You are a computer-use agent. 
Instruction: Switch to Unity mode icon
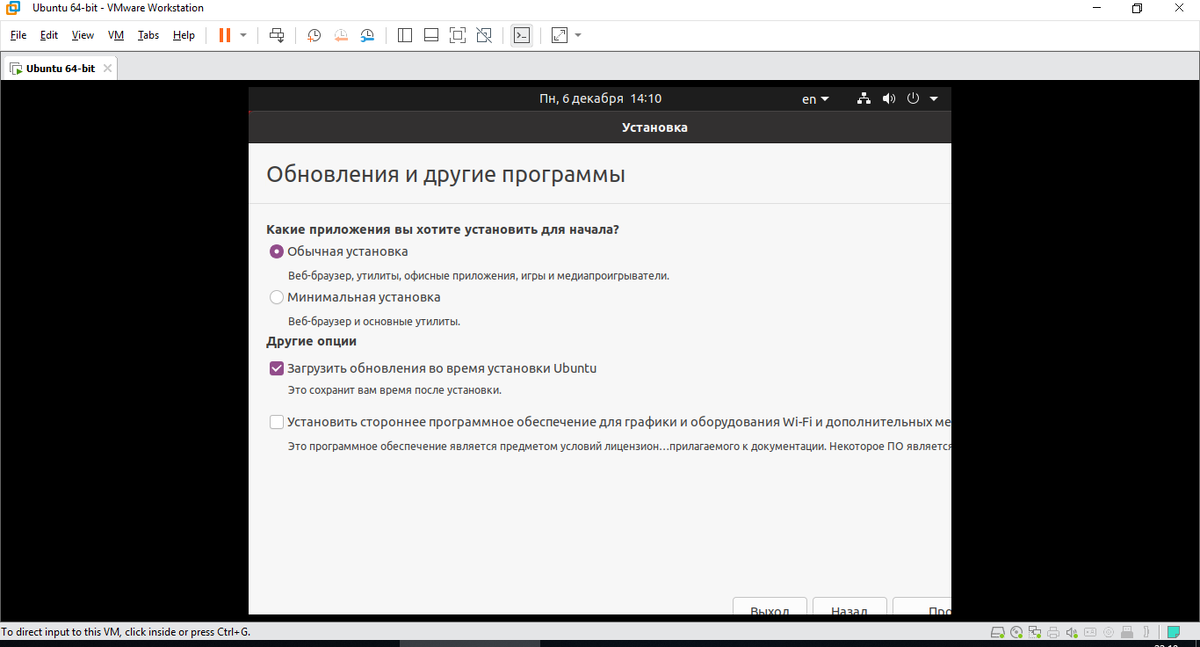click(484, 35)
